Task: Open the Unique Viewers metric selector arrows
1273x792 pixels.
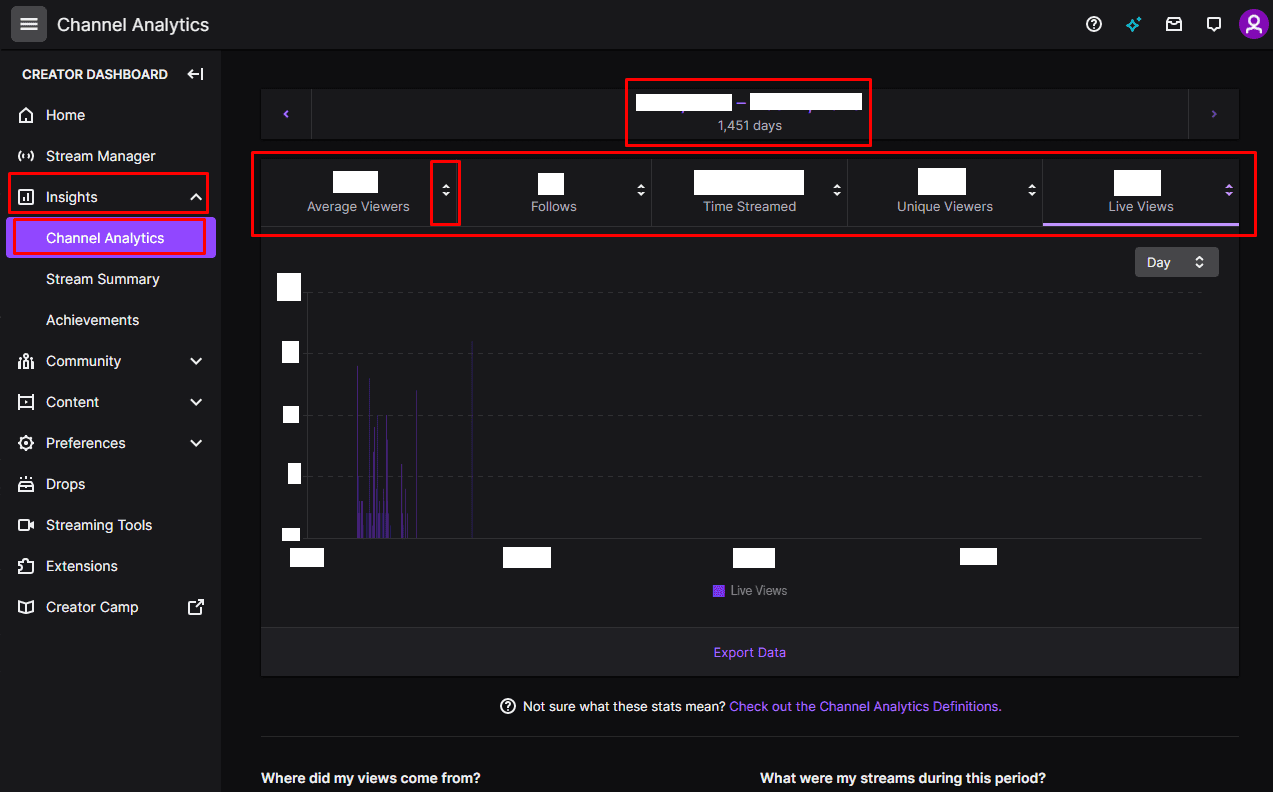Action: pyautogui.click(x=1033, y=190)
